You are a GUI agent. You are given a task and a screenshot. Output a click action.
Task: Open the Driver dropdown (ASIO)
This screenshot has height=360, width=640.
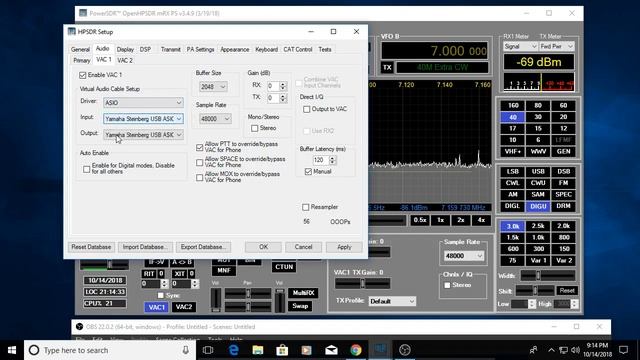[x=143, y=103]
